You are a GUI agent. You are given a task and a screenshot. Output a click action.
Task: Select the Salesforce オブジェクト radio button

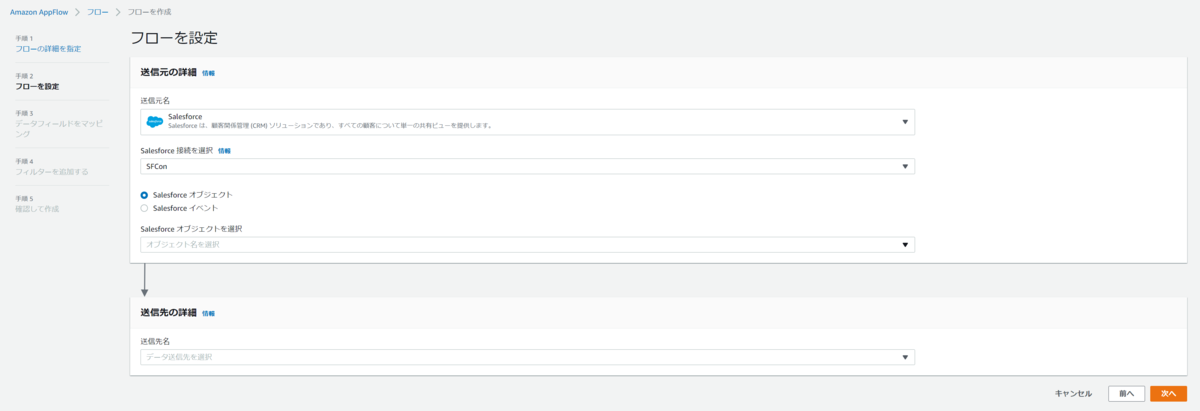coord(145,194)
